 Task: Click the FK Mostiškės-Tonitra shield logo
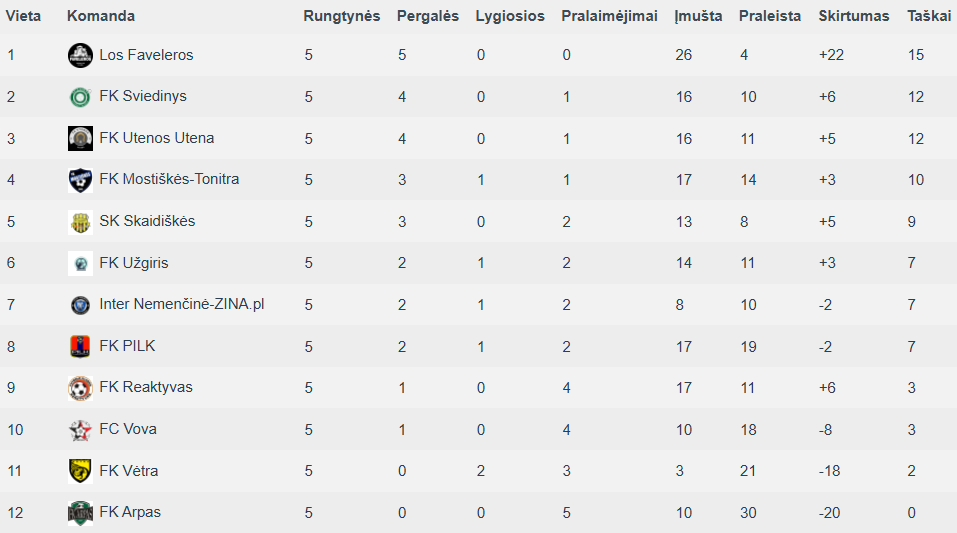click(x=80, y=180)
